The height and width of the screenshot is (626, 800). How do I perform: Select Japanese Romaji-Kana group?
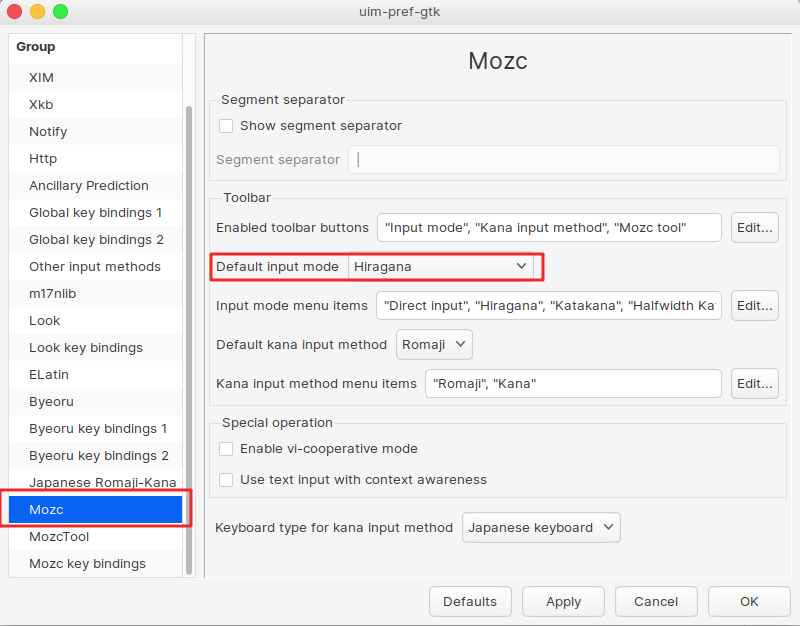tap(95, 483)
